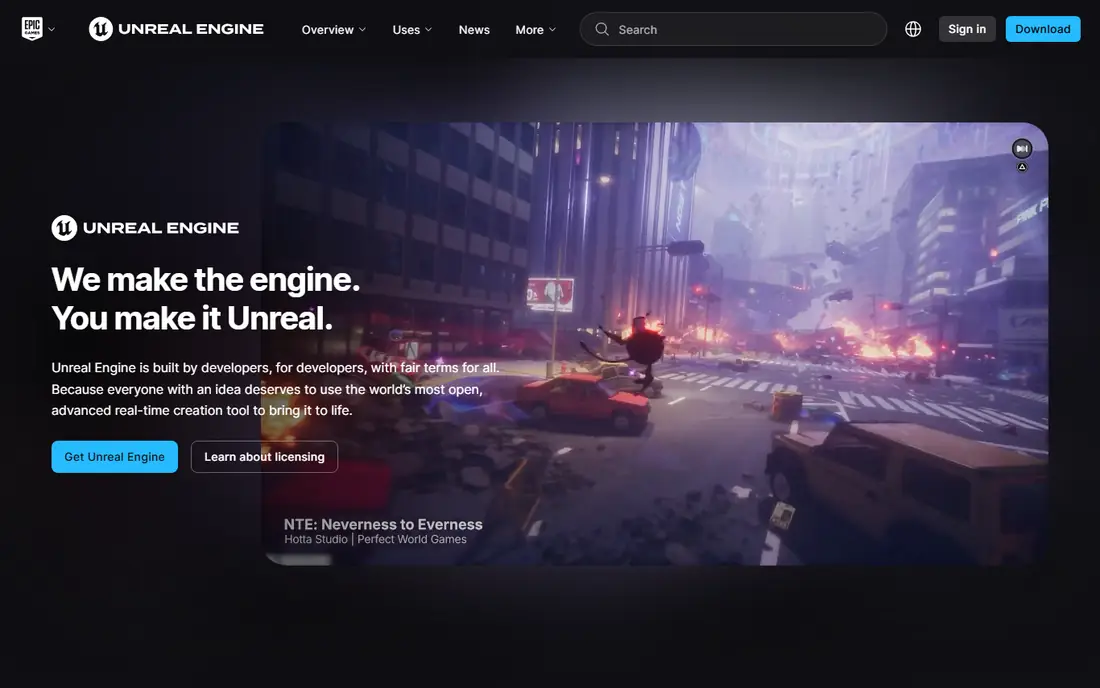This screenshot has width=1100, height=688.
Task: Open the More dropdown menu
Action: click(x=536, y=29)
